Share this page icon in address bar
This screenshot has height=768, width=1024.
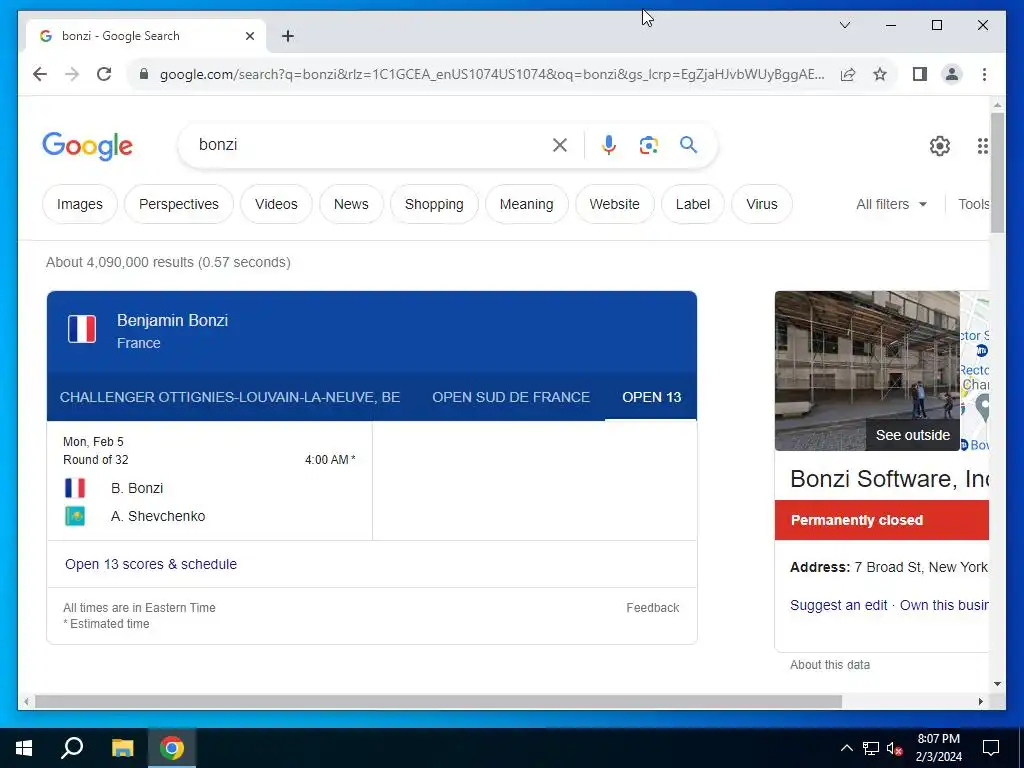click(x=848, y=74)
